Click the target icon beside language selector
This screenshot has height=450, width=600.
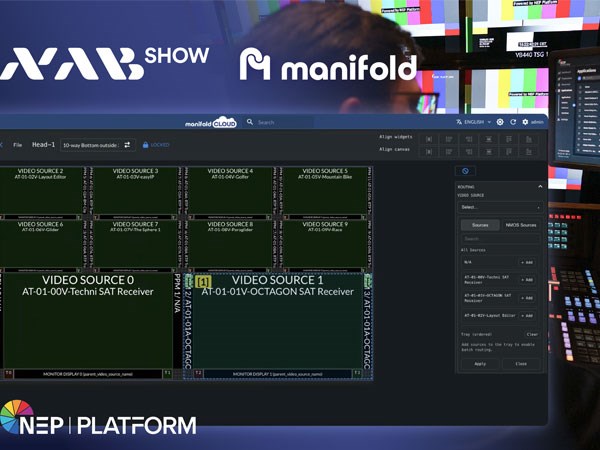coord(500,122)
